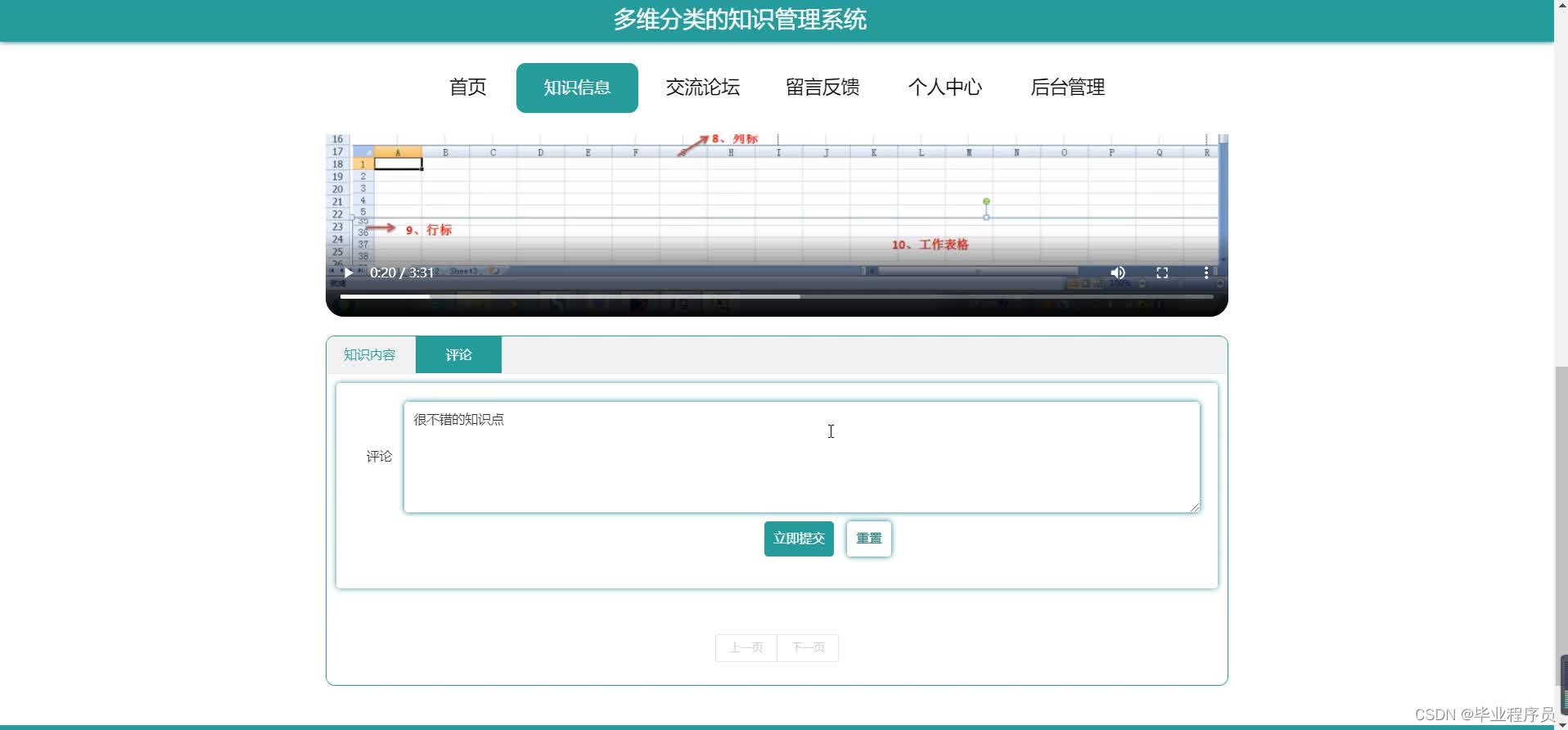Click the video time display 0:20 / 3:31

402,273
